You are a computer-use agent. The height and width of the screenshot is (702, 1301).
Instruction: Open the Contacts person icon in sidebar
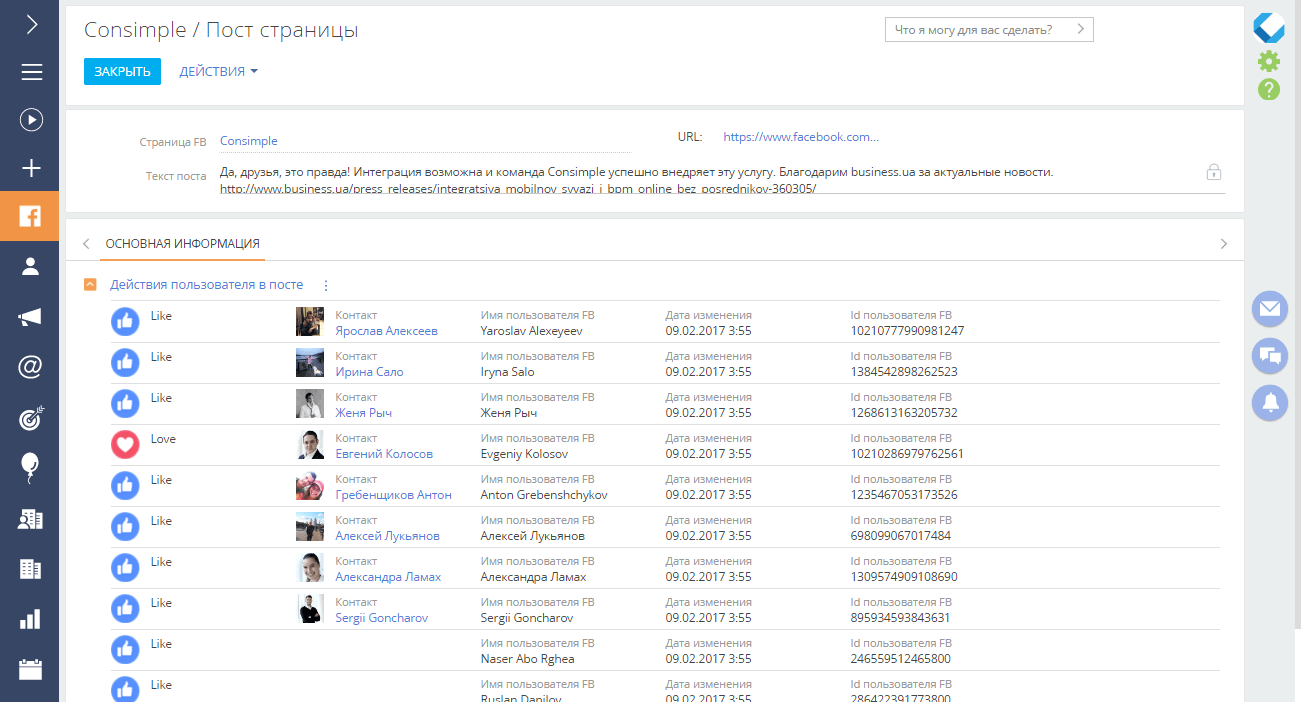[x=31, y=266]
